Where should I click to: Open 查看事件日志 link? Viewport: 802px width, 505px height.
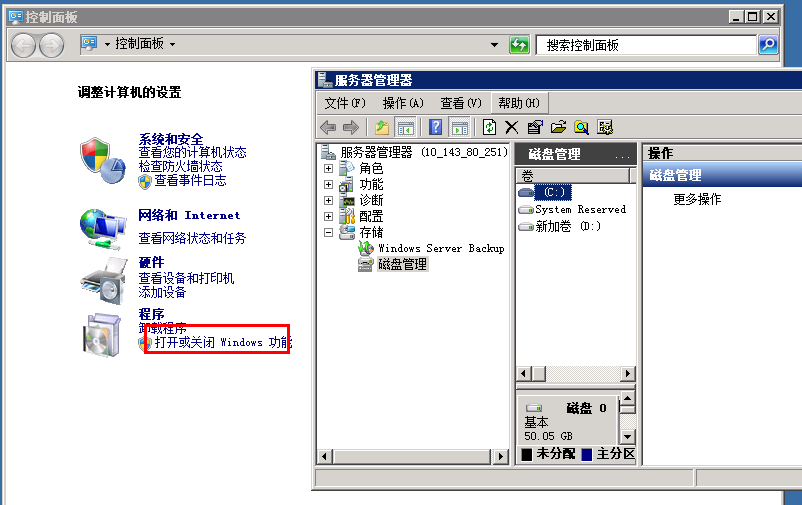(190, 180)
